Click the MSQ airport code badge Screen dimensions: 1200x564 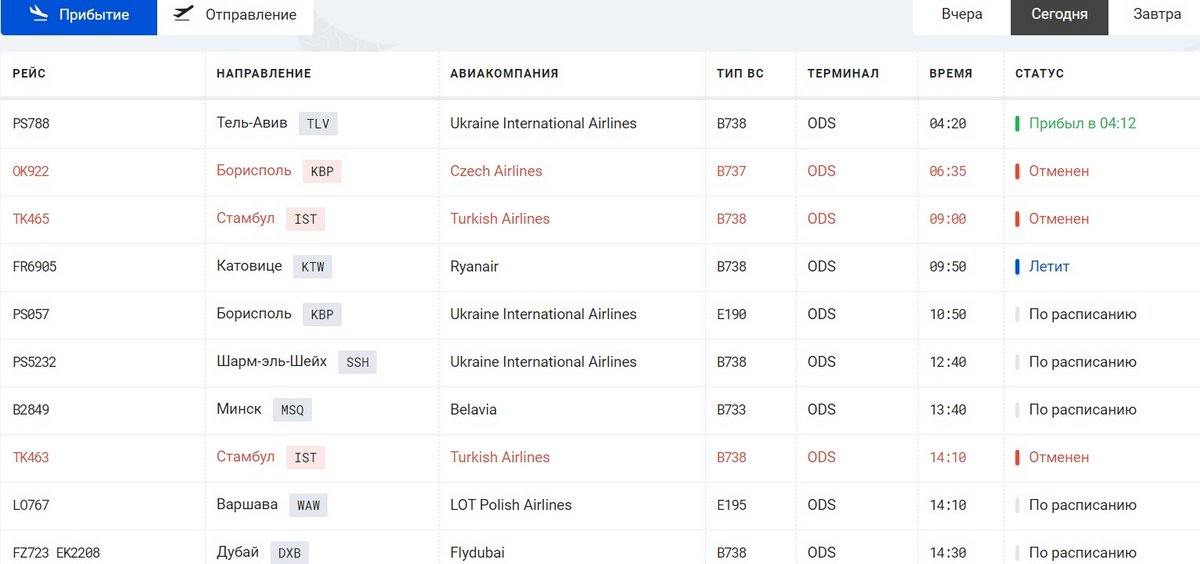coord(292,410)
